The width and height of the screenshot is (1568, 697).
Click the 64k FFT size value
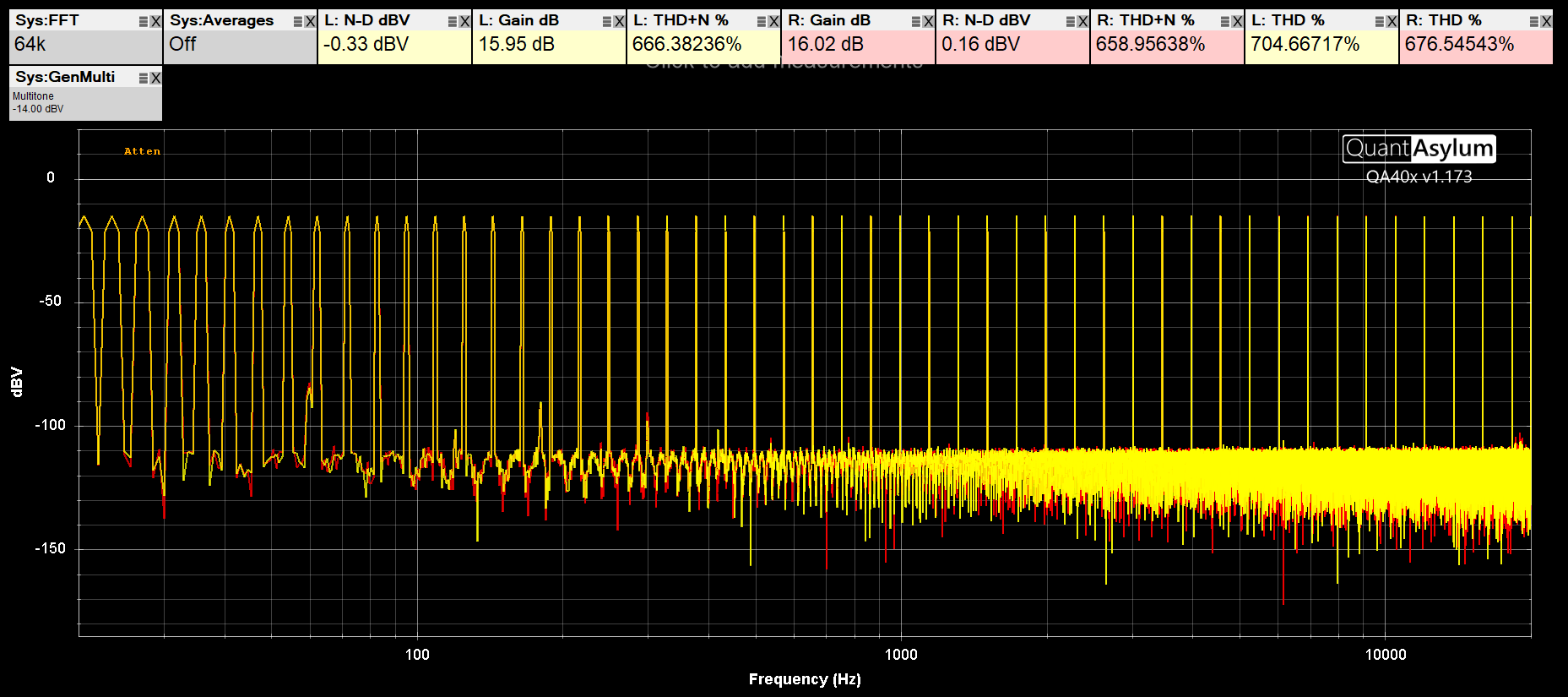30,44
